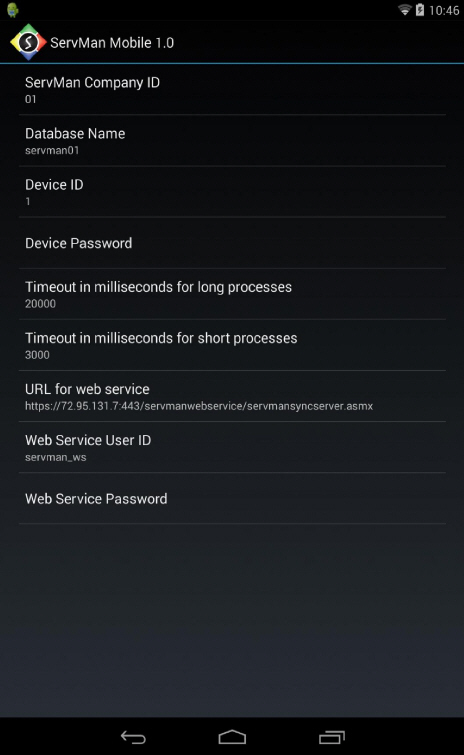Open the Web Service User ID setting

pyautogui.click(x=232, y=447)
